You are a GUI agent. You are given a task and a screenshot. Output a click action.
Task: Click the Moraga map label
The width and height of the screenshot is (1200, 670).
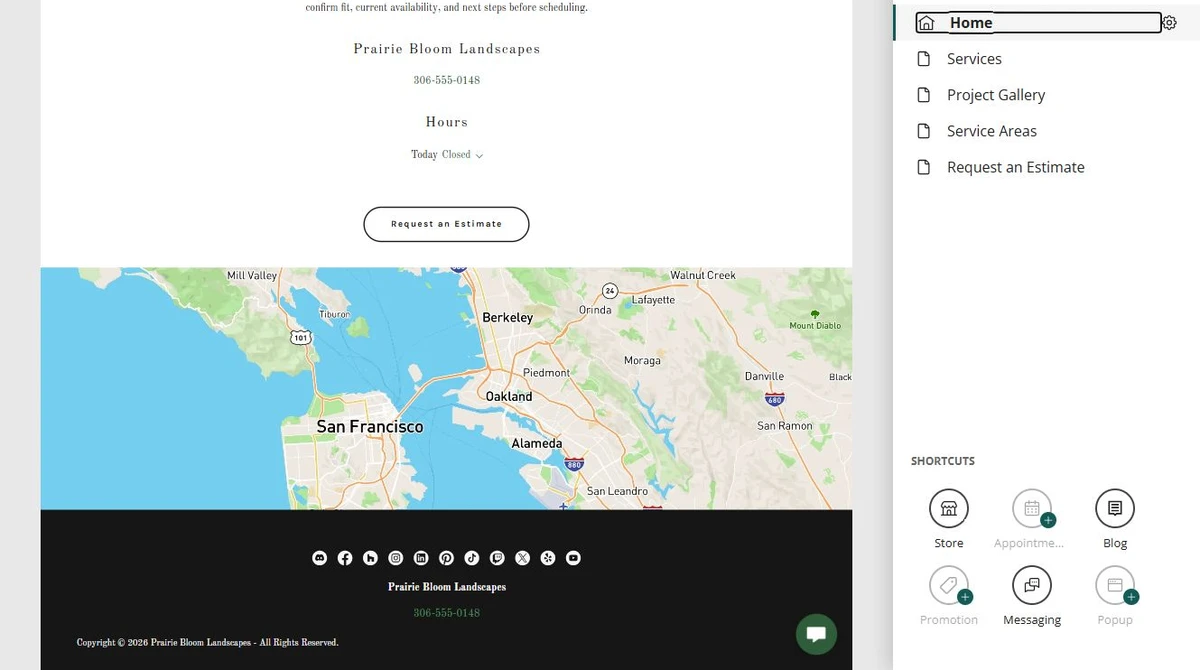click(642, 360)
